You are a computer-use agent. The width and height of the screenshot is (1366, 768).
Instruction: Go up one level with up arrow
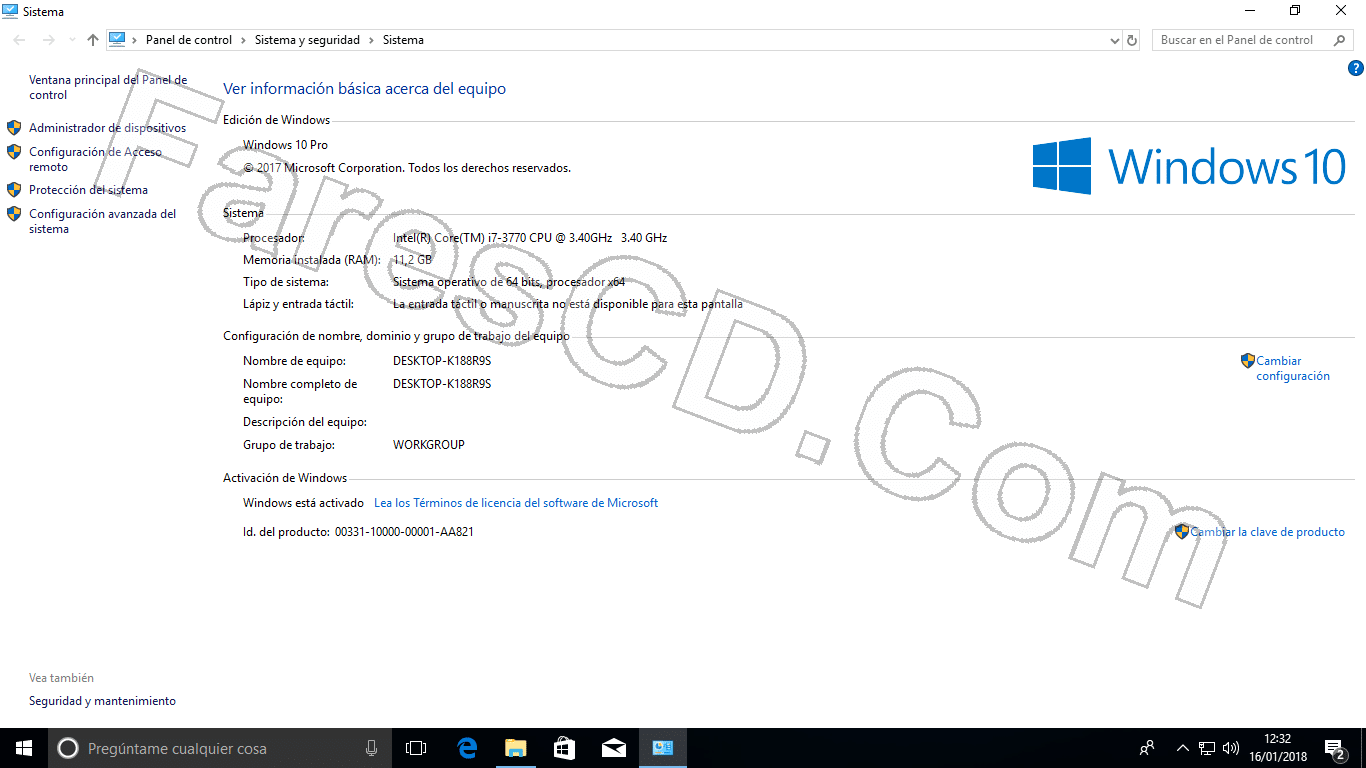coord(93,40)
